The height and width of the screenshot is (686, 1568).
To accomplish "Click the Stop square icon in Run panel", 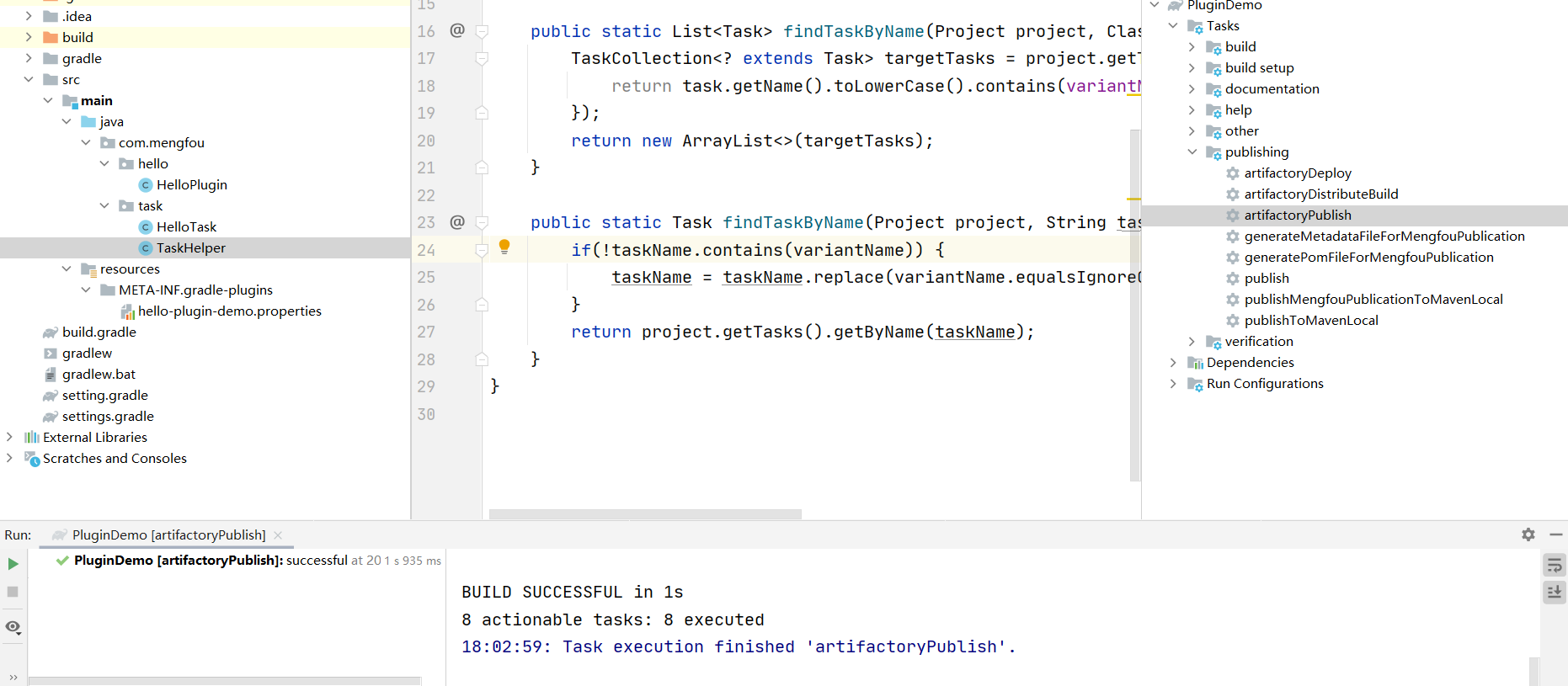I will click(13, 592).
